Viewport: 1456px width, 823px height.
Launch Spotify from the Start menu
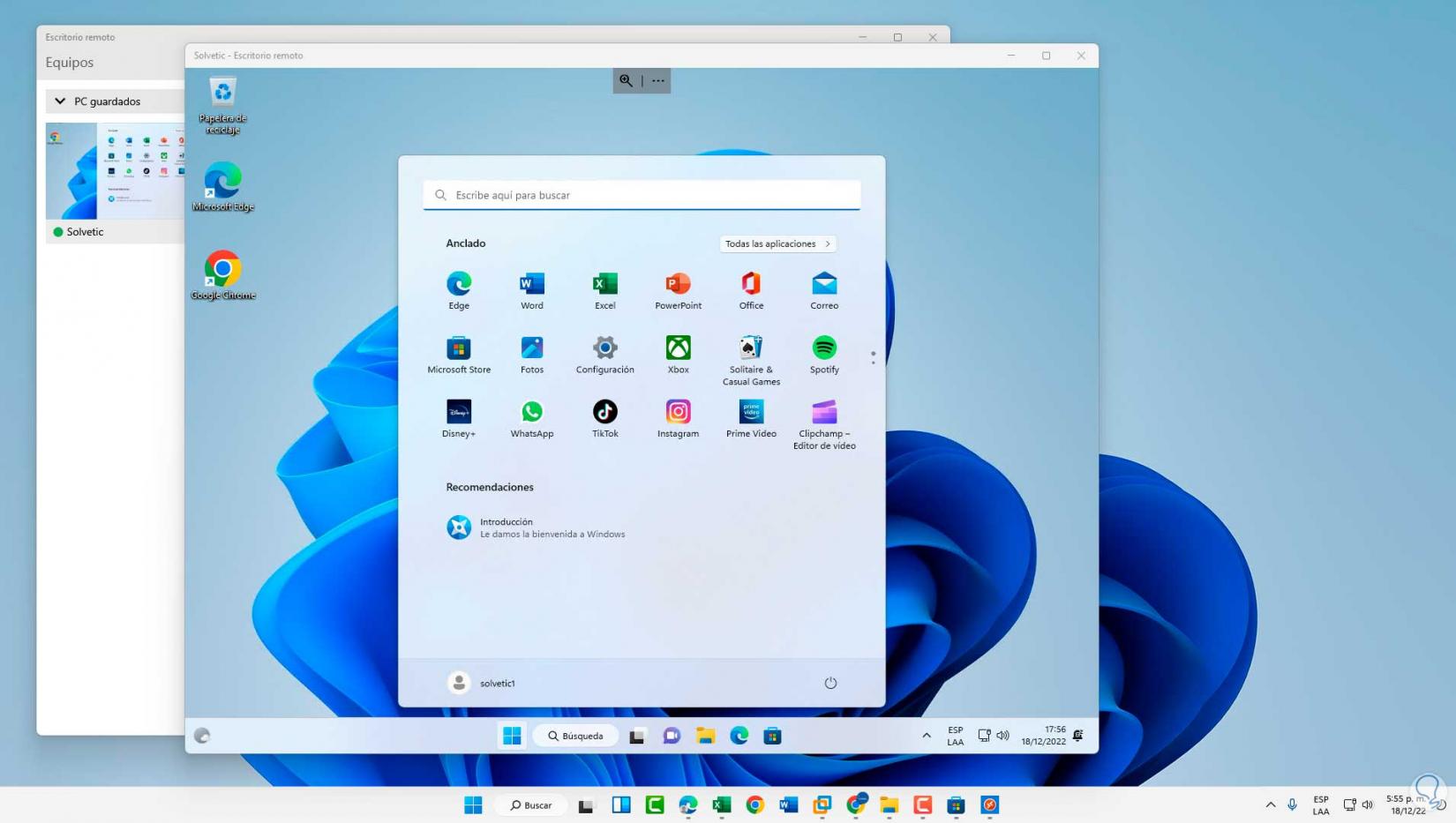824,355
